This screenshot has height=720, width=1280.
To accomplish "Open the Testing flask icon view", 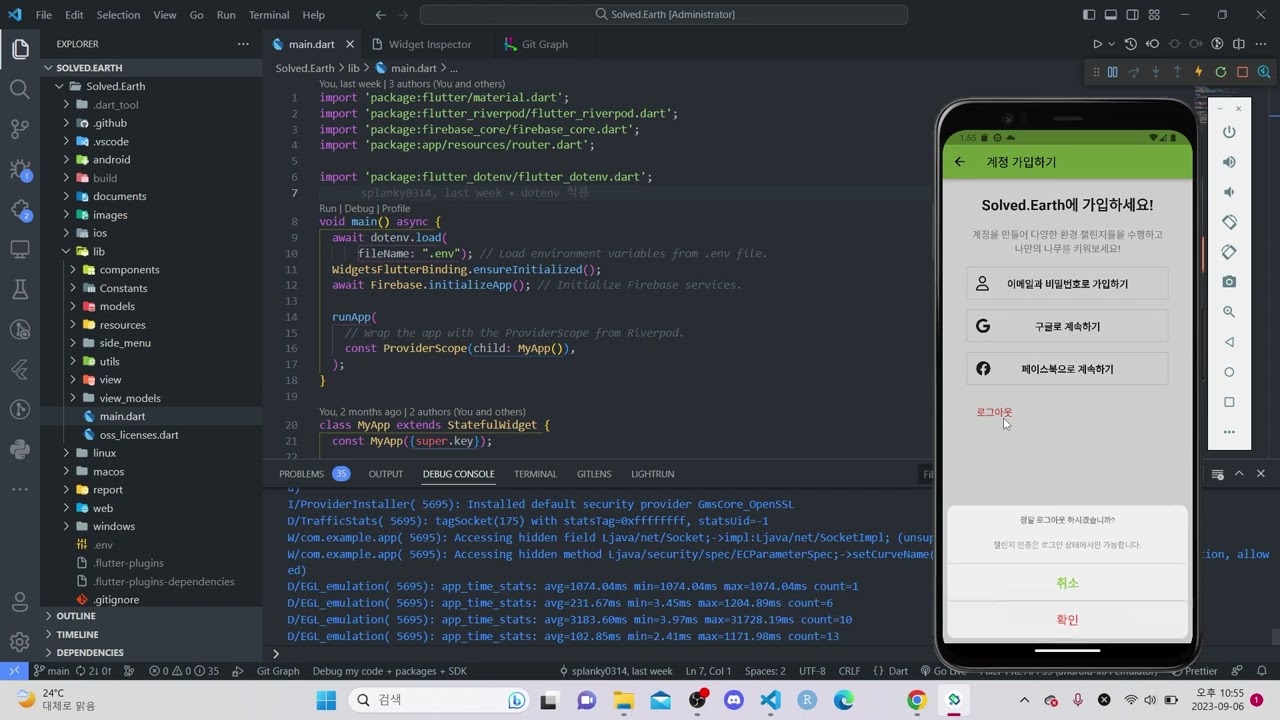I will point(20,289).
